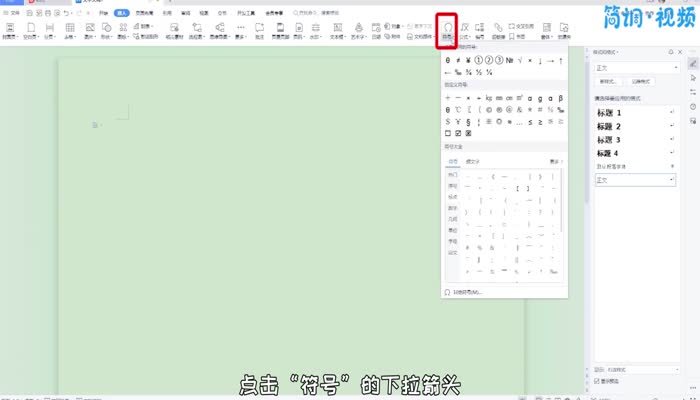This screenshot has height=400, width=700.
Task: Select the ¥ symbol in the recent symbols
Action: (x=470, y=60)
